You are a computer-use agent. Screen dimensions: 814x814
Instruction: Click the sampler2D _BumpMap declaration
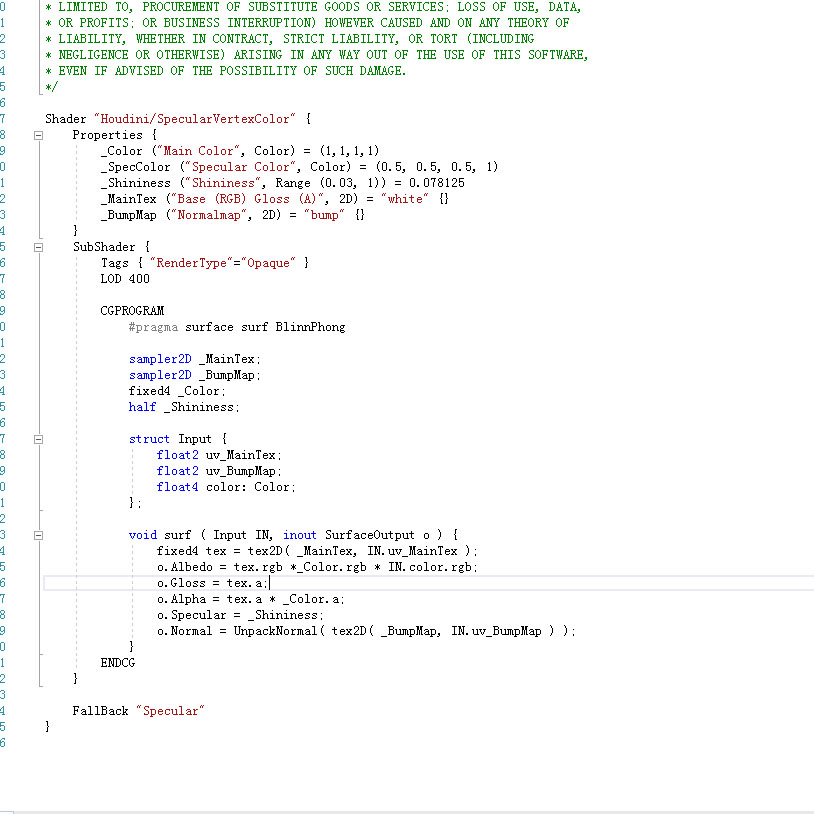tap(195, 375)
